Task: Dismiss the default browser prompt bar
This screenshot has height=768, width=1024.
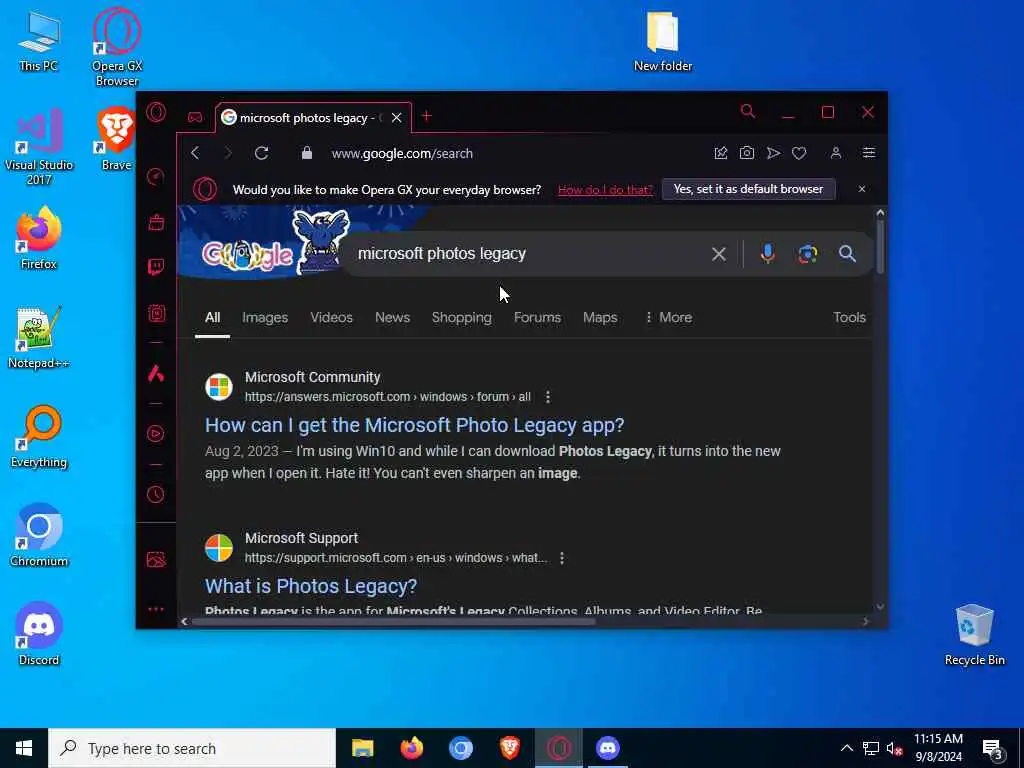Action: point(861,189)
